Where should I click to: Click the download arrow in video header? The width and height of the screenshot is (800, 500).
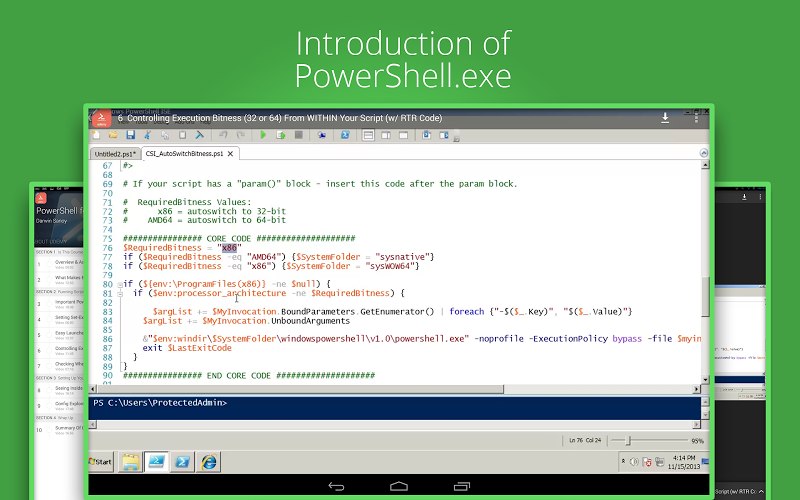click(x=665, y=118)
